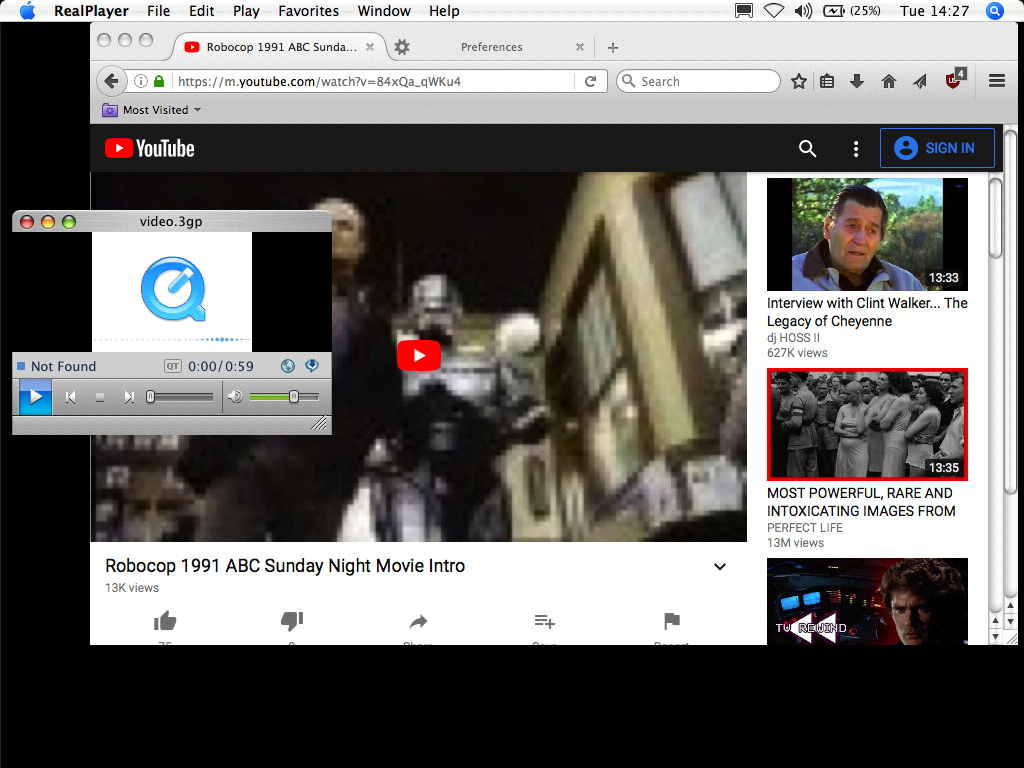This screenshot has width=1024, height=768.
Task: Click the QuickTime logo in RealPlayer video area
Action: [x=173, y=289]
